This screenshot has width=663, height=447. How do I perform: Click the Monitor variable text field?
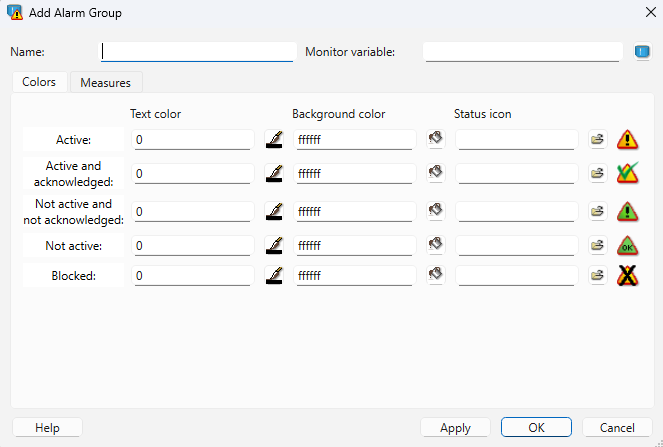point(522,52)
